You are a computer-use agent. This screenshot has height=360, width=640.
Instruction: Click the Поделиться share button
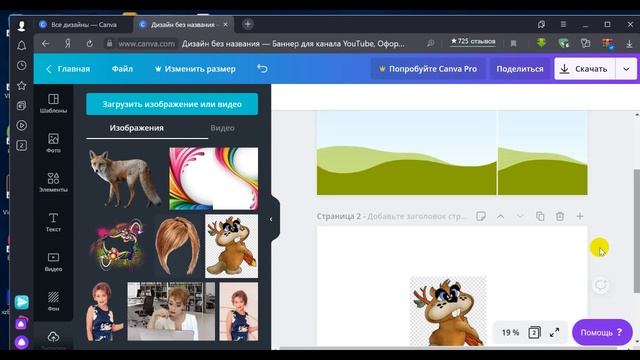520,69
